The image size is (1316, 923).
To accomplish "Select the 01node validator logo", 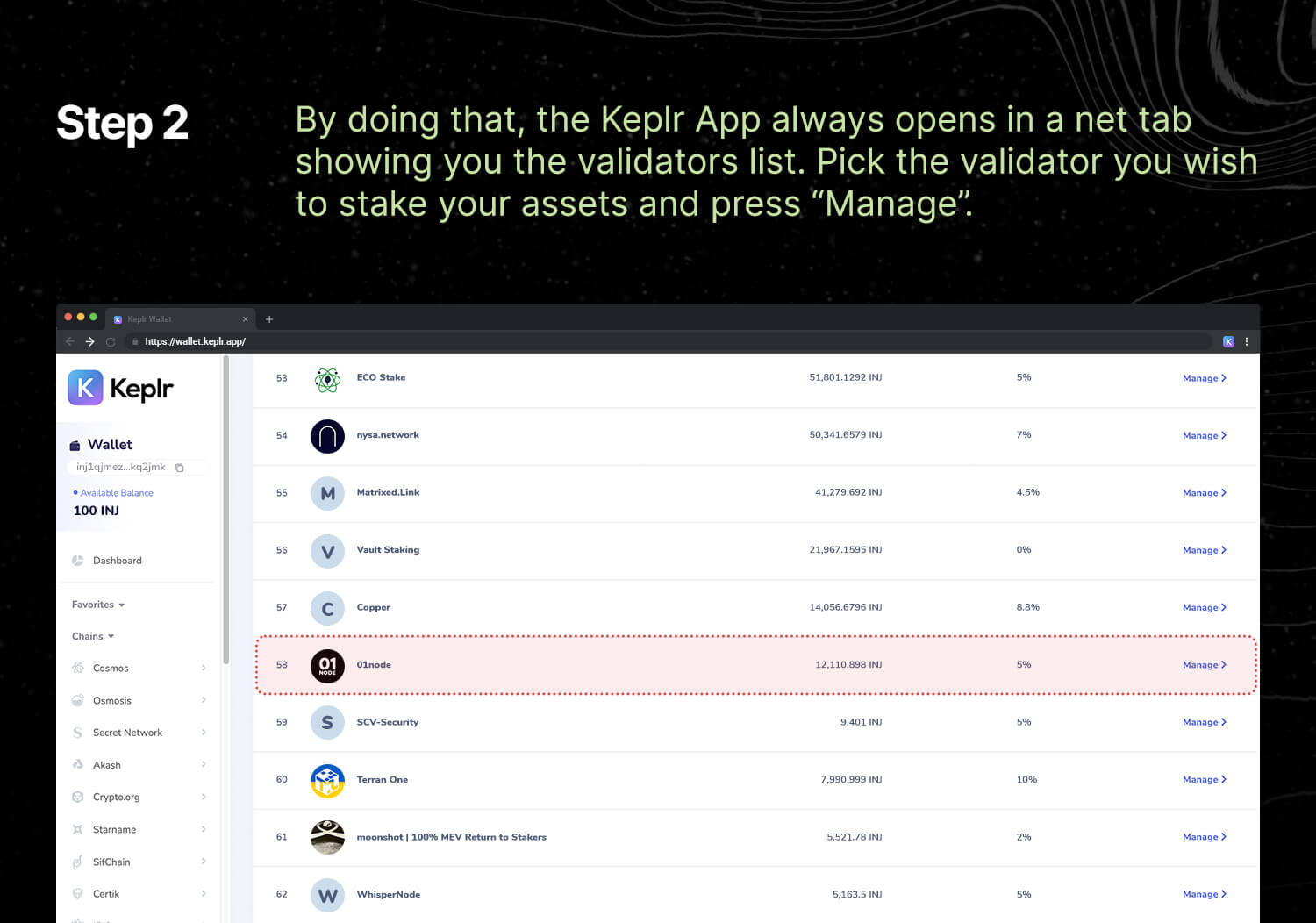I will click(x=327, y=665).
